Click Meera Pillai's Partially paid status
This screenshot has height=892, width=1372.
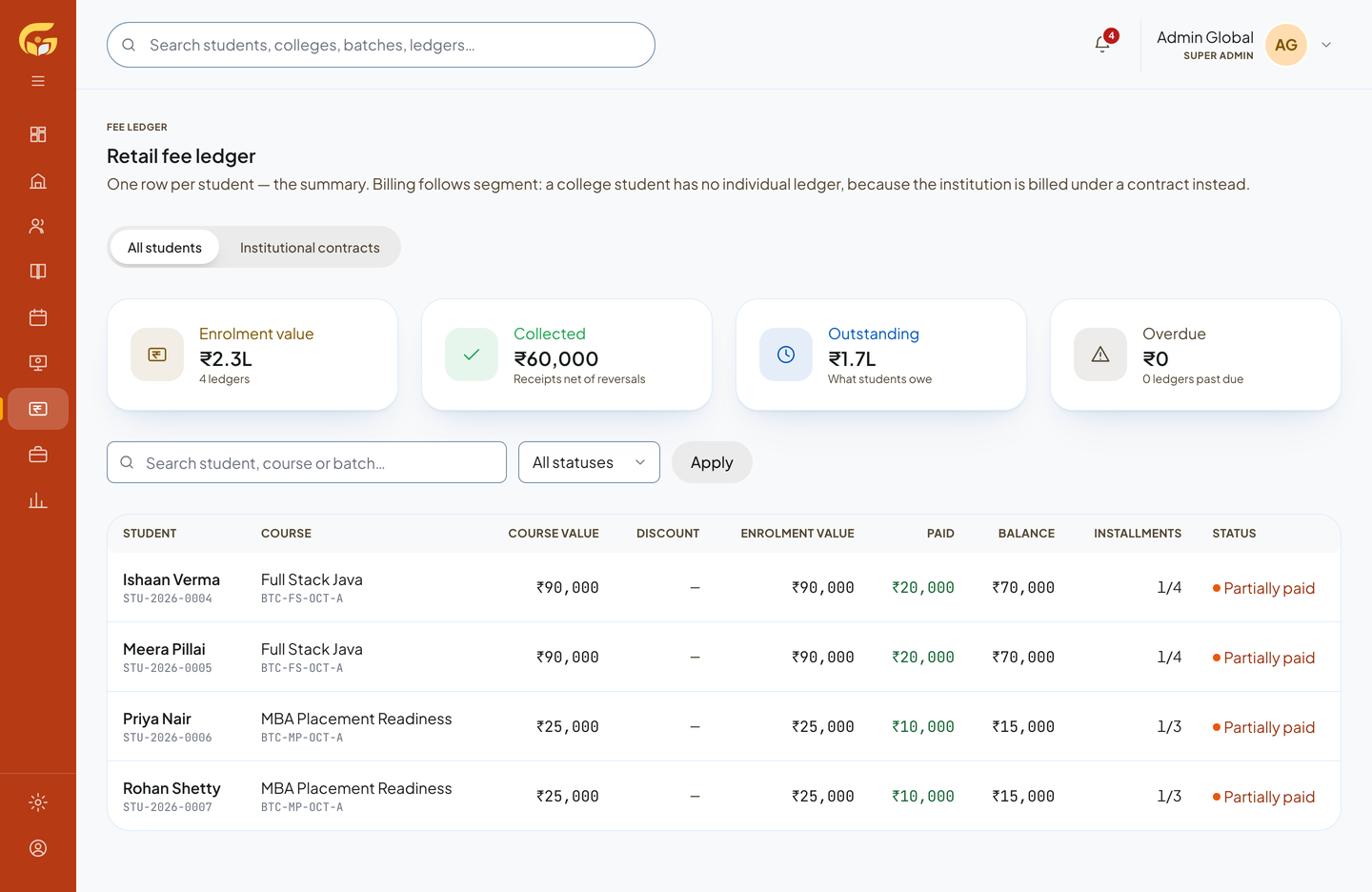(x=1263, y=658)
